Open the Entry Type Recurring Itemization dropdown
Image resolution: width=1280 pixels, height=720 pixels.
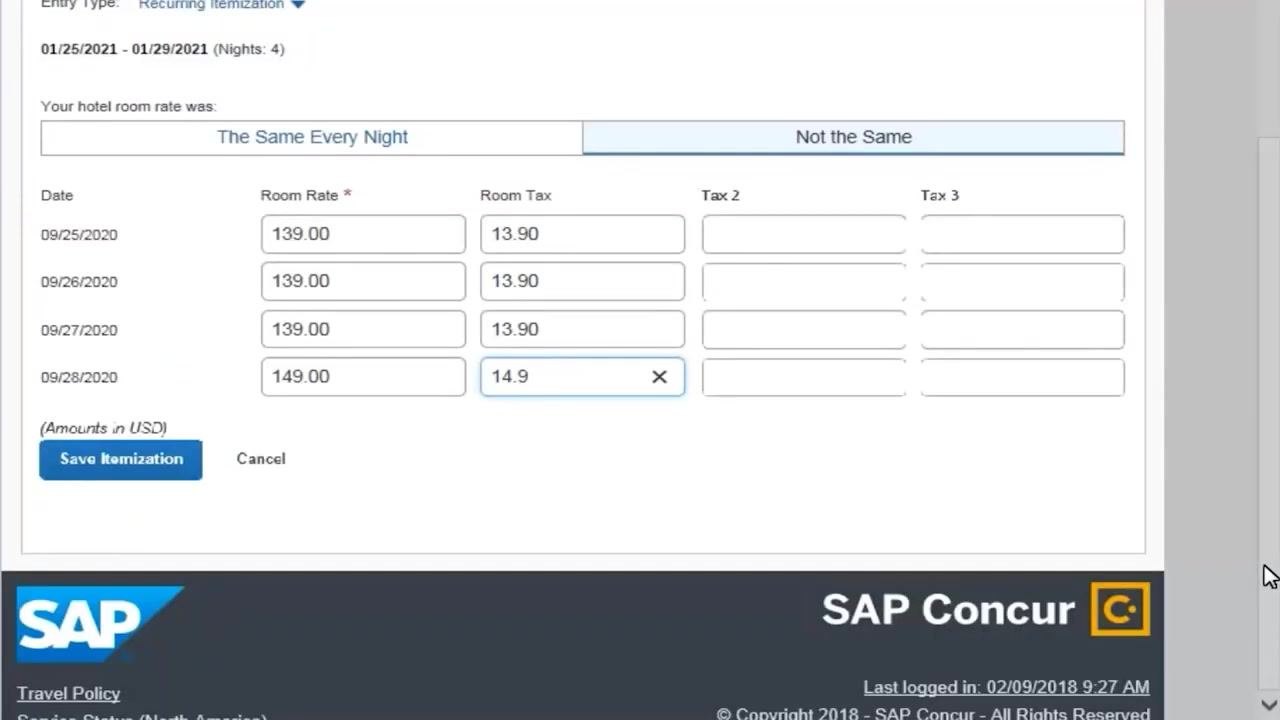[222, 5]
